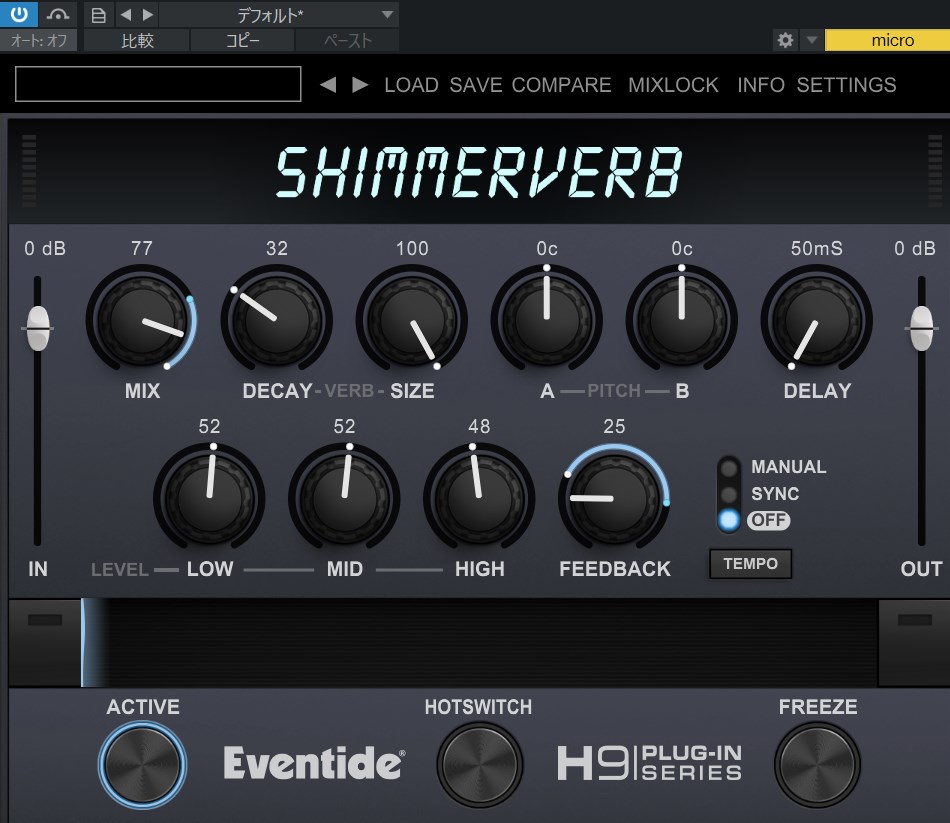Click the TEMPO tap button
The height and width of the screenshot is (823, 950).
pyautogui.click(x=750, y=564)
